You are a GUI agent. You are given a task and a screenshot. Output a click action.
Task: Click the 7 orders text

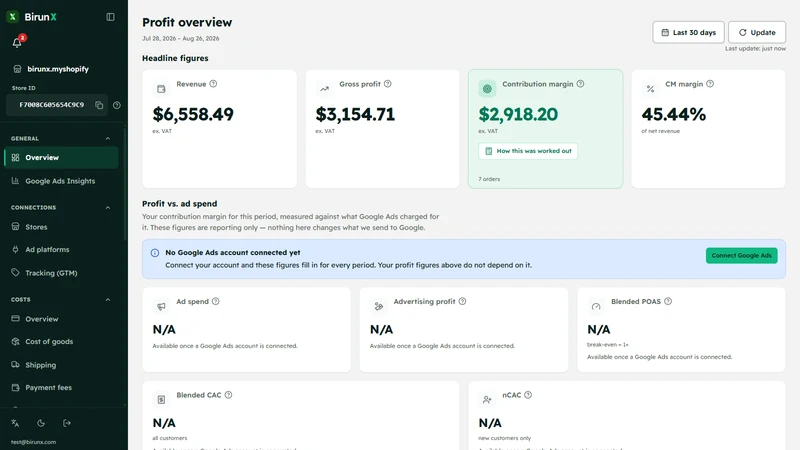489,179
